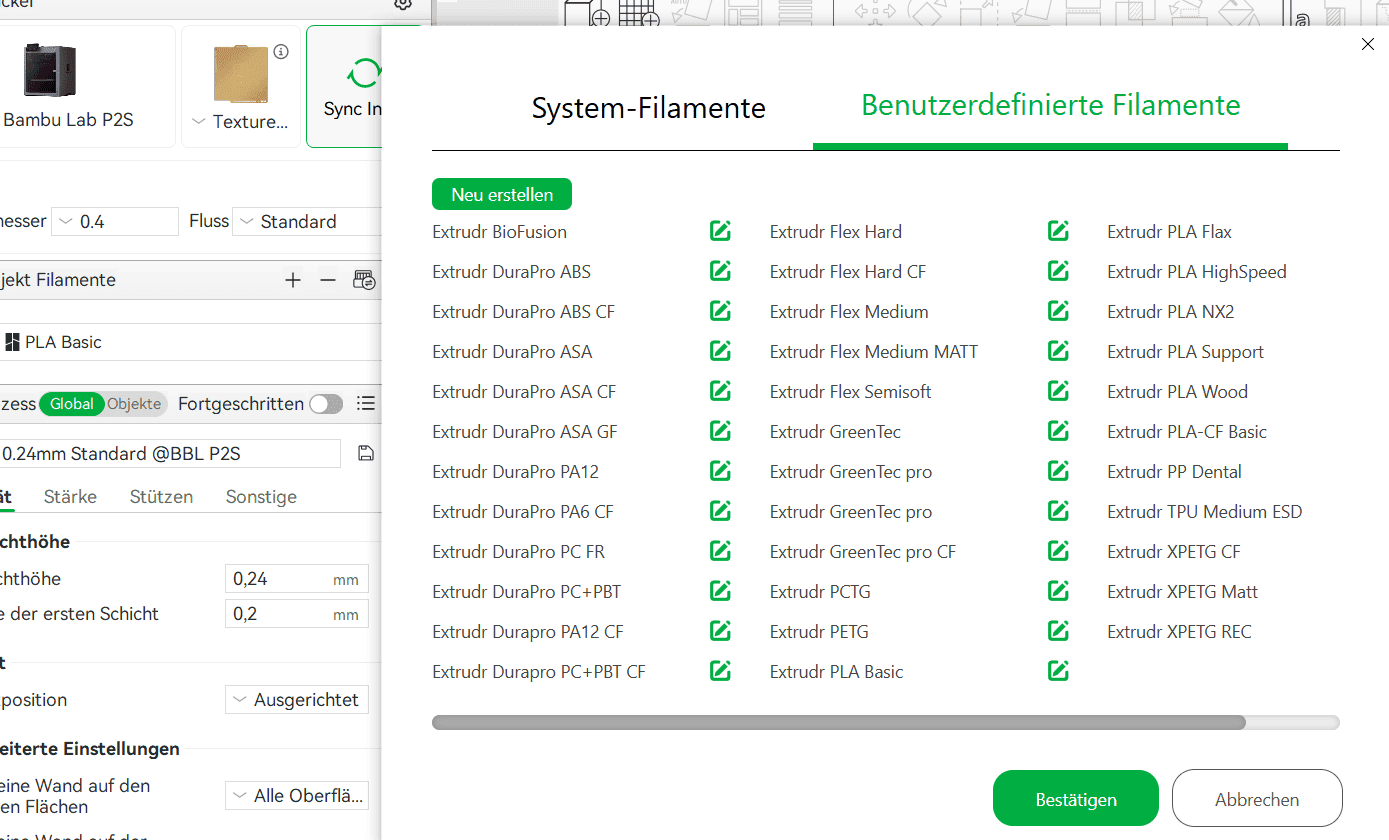The height and width of the screenshot is (840, 1389).
Task: Edit the Extrudr GreenTec filament
Action: click(x=1058, y=431)
